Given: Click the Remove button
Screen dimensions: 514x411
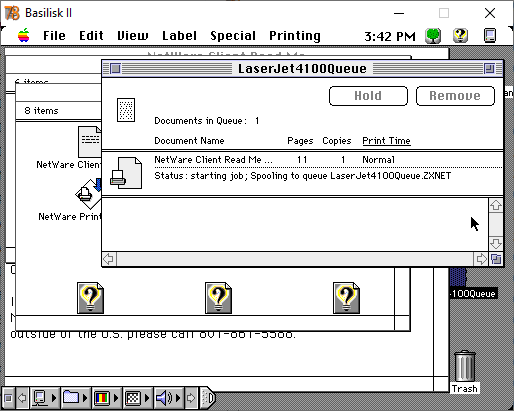Looking at the screenshot, I should pos(455,96).
